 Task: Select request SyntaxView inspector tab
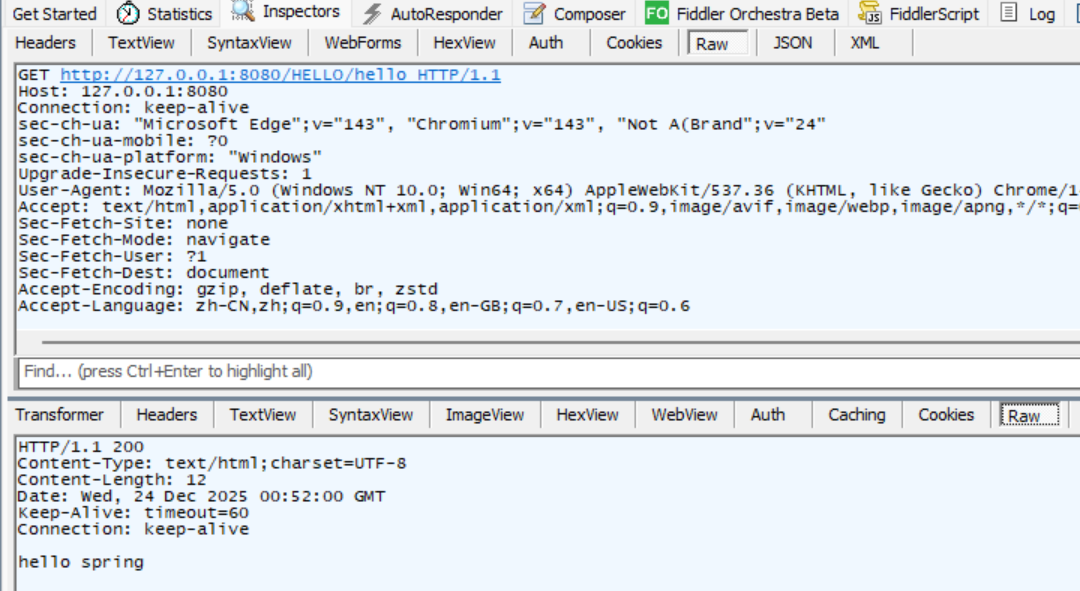[249, 43]
